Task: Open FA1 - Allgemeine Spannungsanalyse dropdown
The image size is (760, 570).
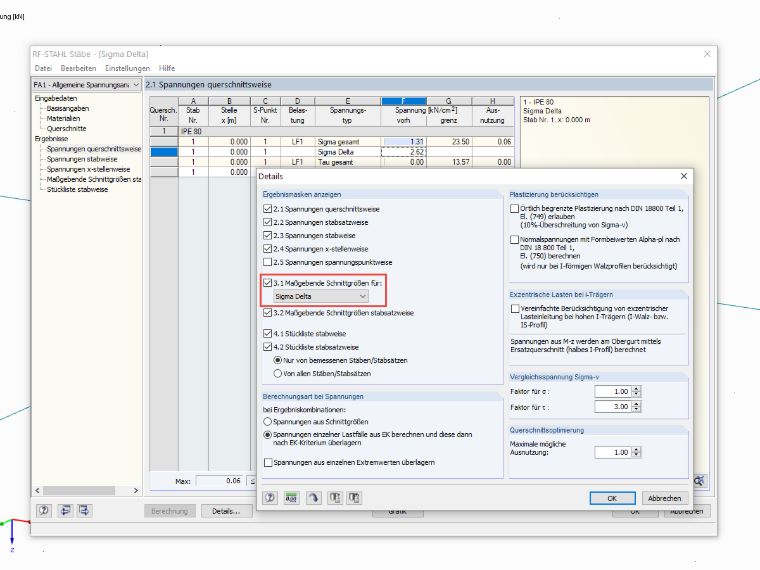Action: pos(87,85)
